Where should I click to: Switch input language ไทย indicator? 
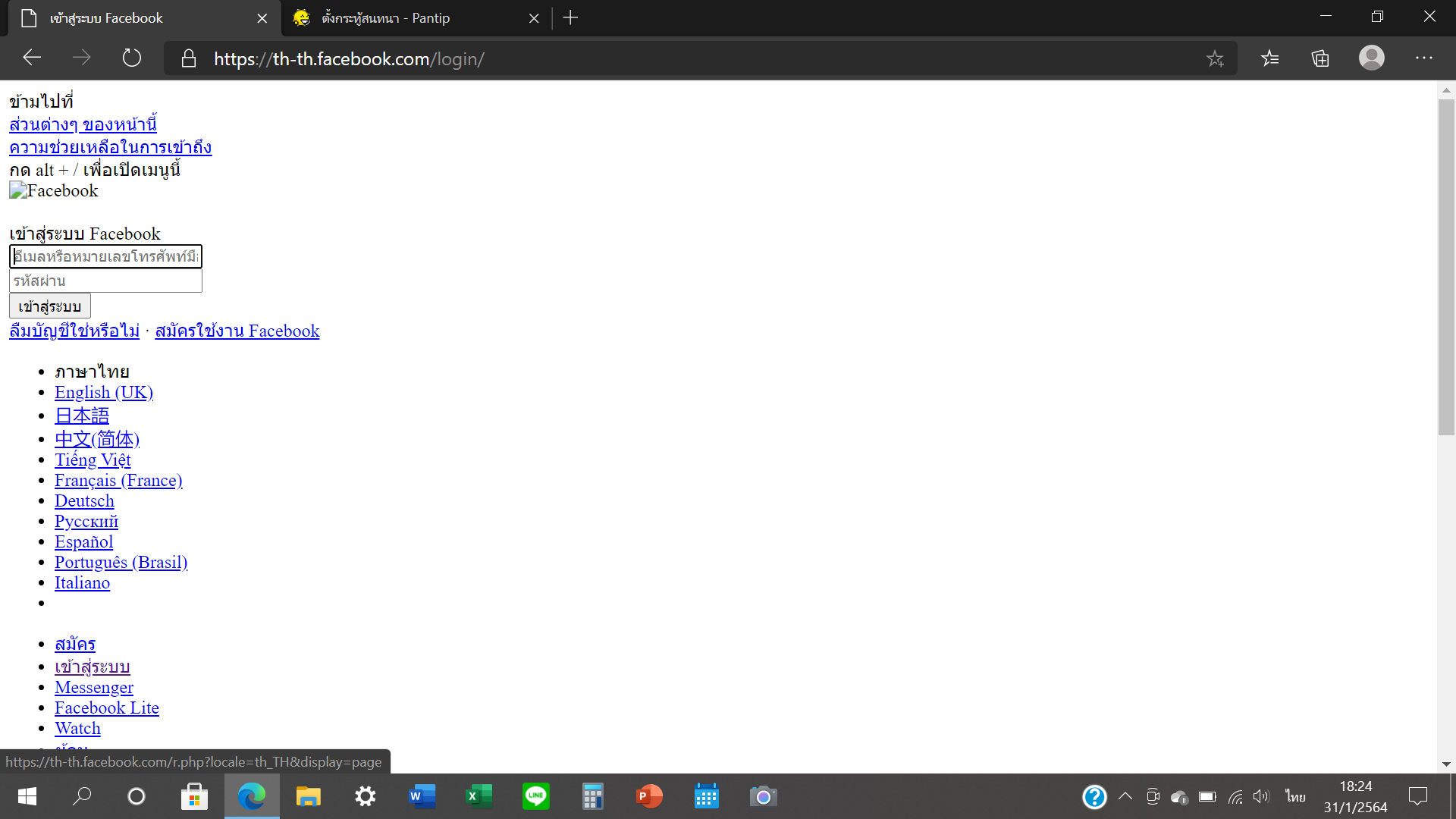[1295, 796]
